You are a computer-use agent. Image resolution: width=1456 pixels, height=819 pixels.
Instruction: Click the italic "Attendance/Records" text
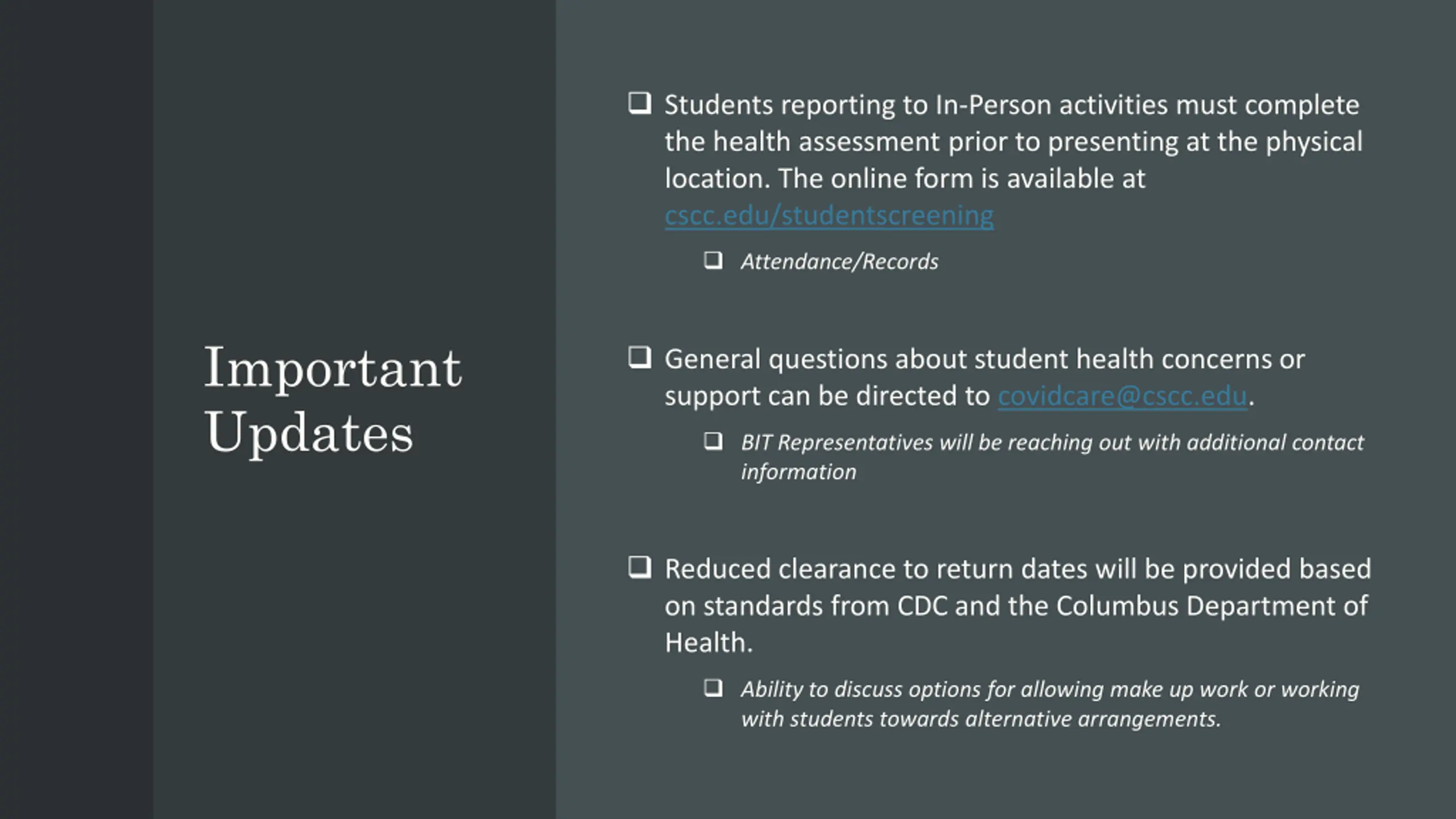point(839,262)
